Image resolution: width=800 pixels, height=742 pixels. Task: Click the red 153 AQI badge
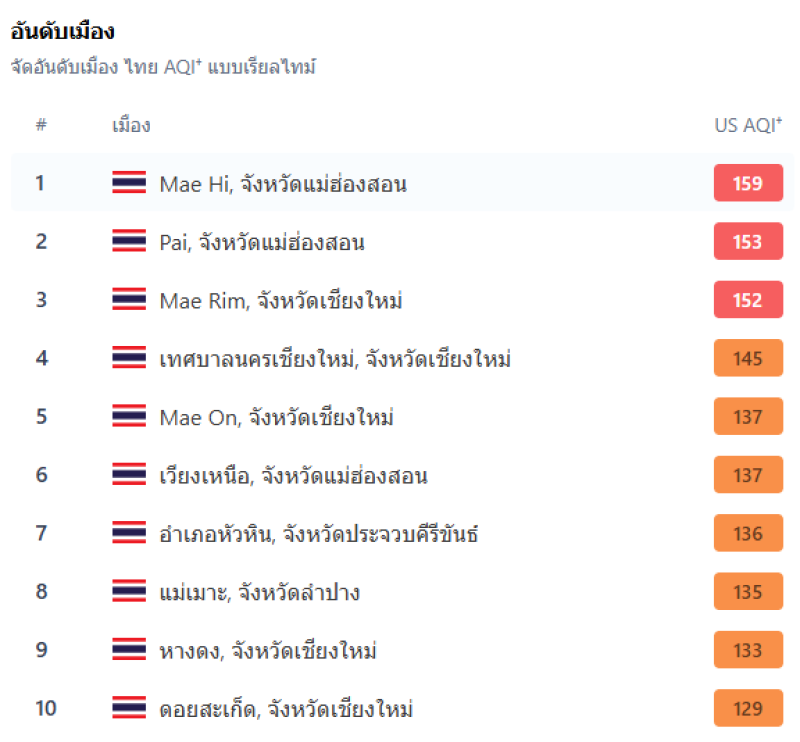748,241
